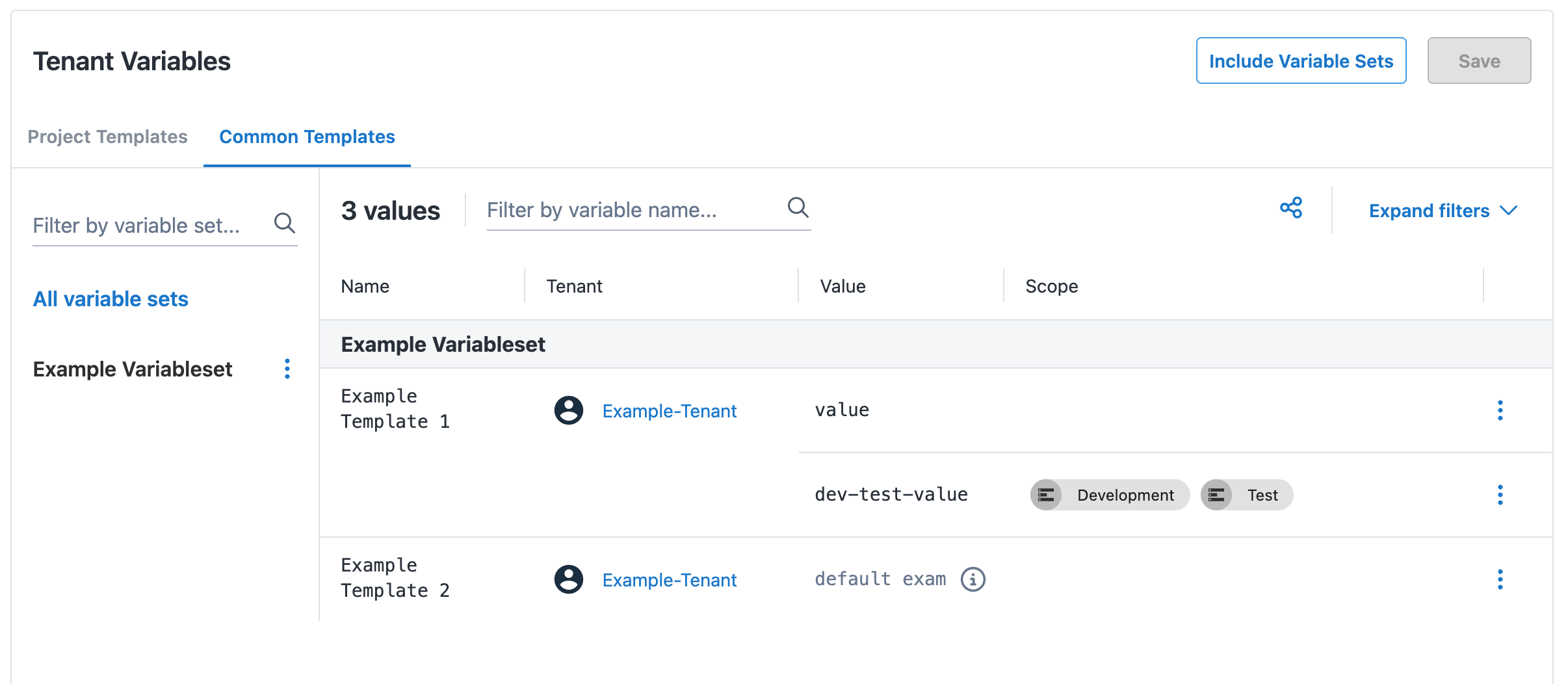1568x684 pixels.
Task: Open the overflow menu for Example Template 2
Action: click(1500, 579)
